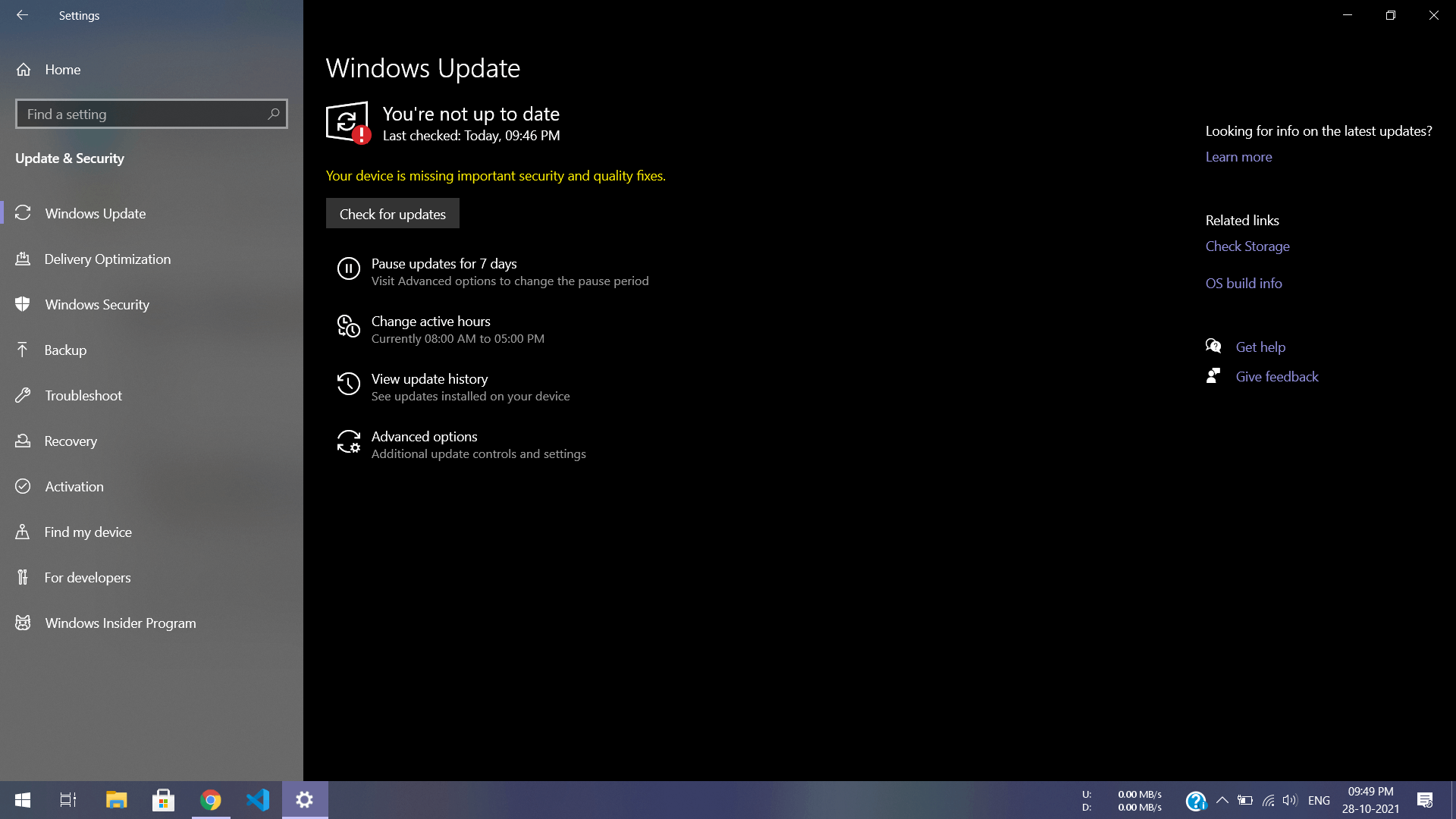This screenshot has height=819, width=1456.
Task: Click the Activation checkmark icon
Action: [x=23, y=486]
